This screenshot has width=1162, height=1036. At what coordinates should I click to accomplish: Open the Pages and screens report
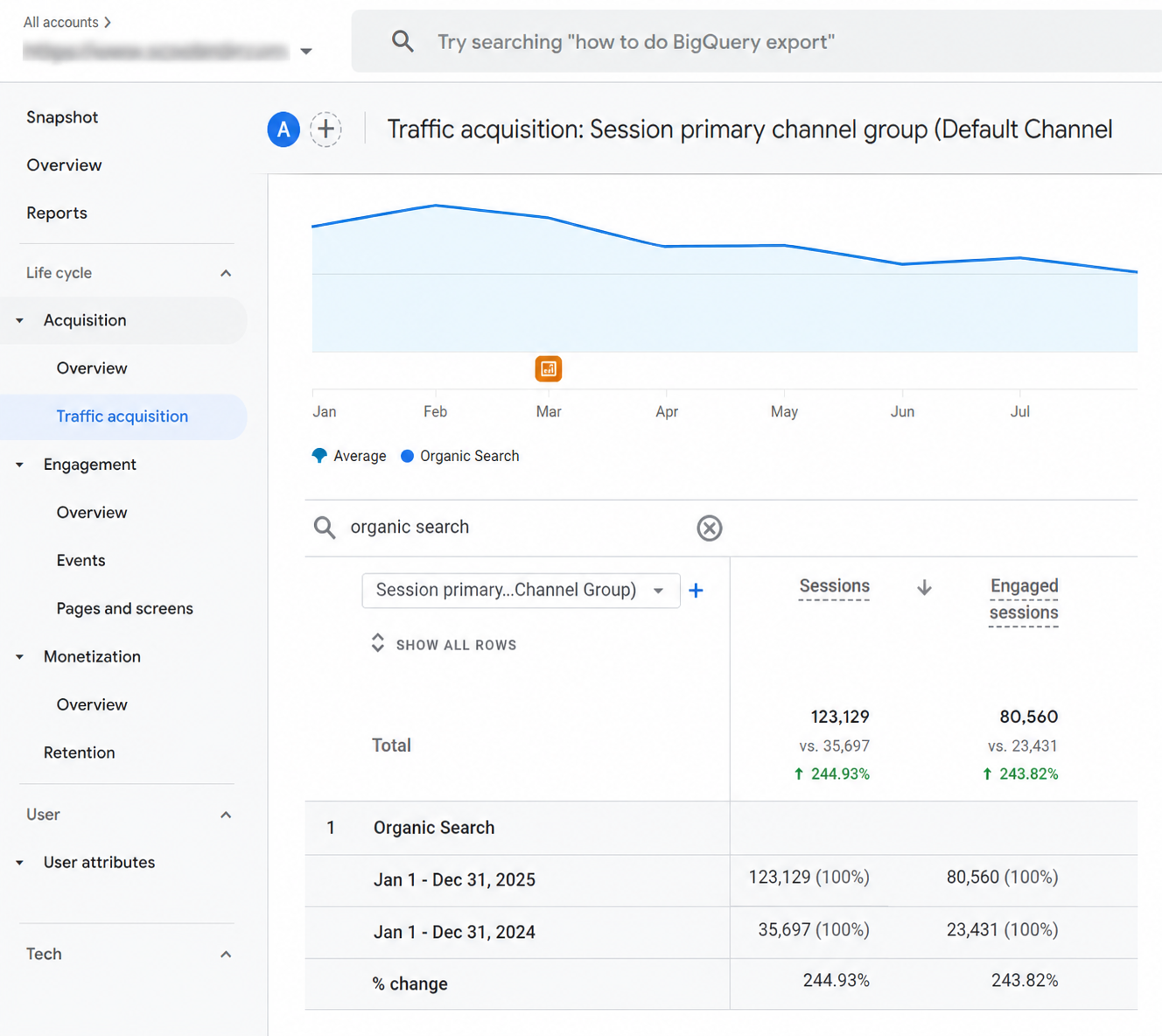[125, 608]
